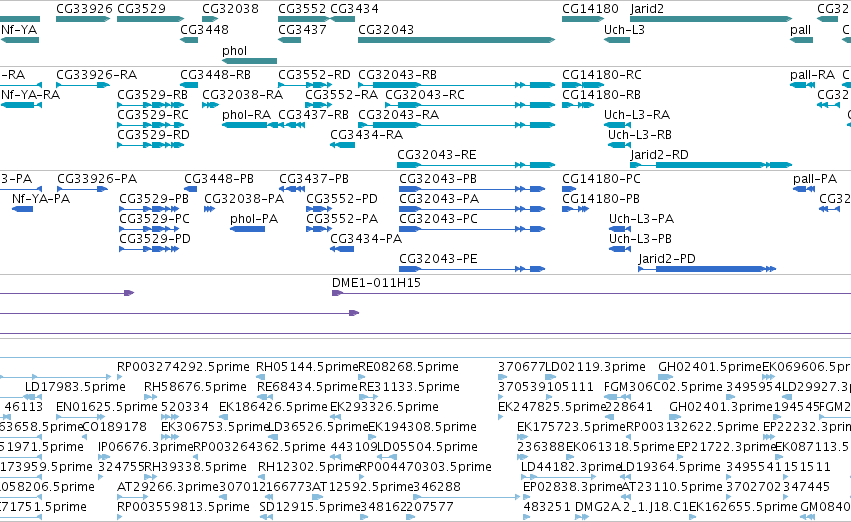Open protein CG32043-PB
This screenshot has height=522, width=851.
click(x=438, y=179)
